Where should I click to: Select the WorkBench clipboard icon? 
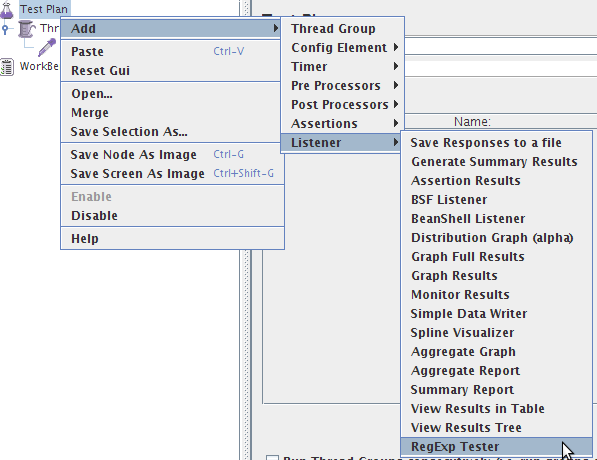(x=7, y=67)
